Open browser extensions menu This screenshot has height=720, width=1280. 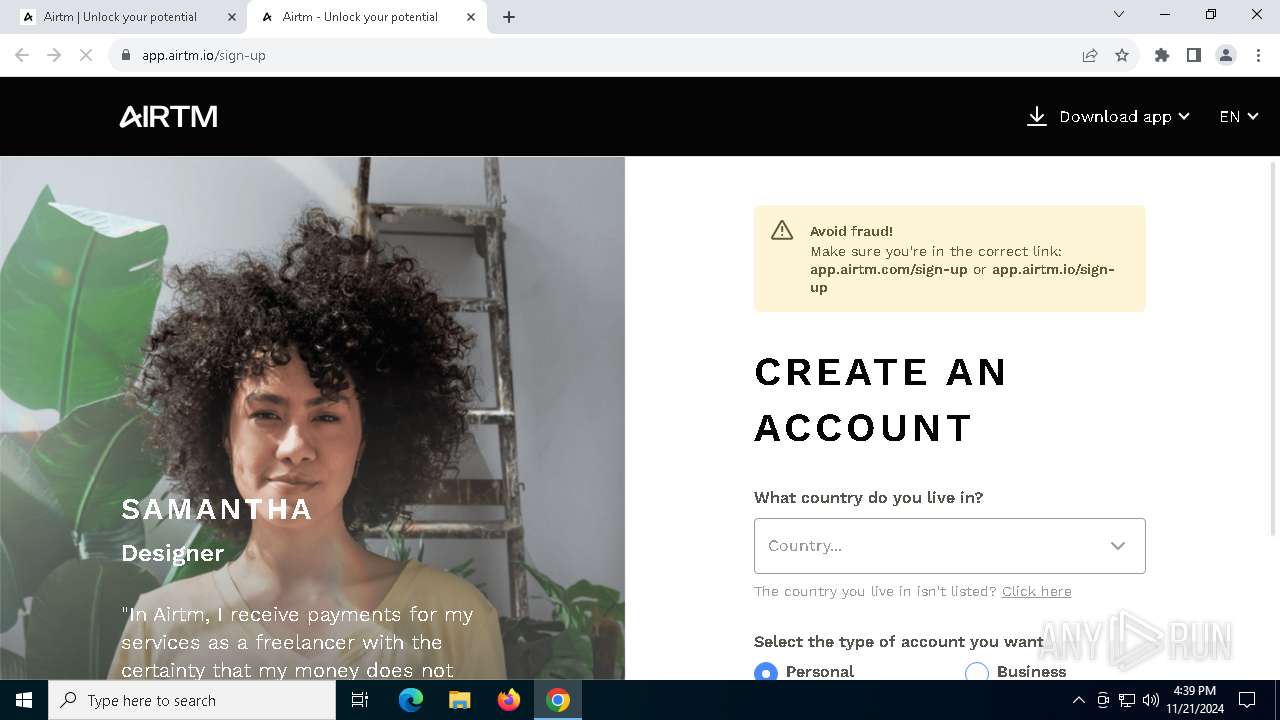point(1162,55)
